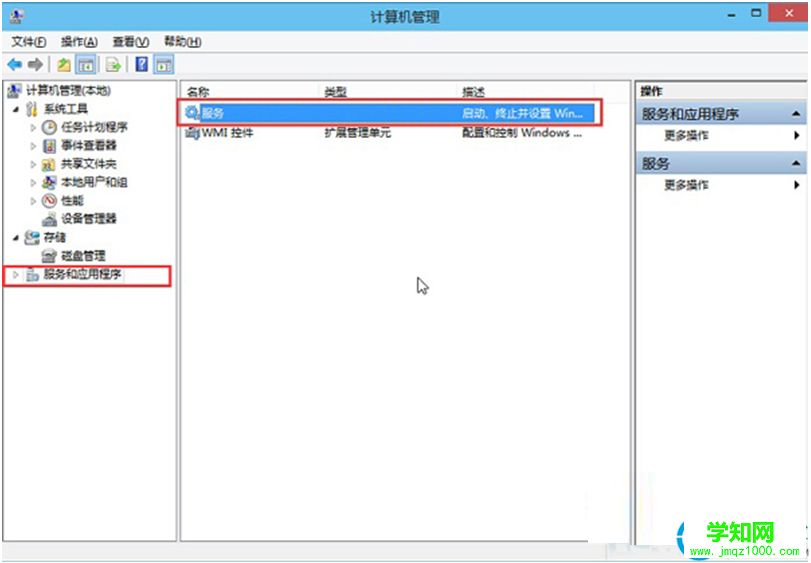811x563 pixels.
Task: Expand the 服务和应用程序 tree node arrow
Action: tap(16, 275)
